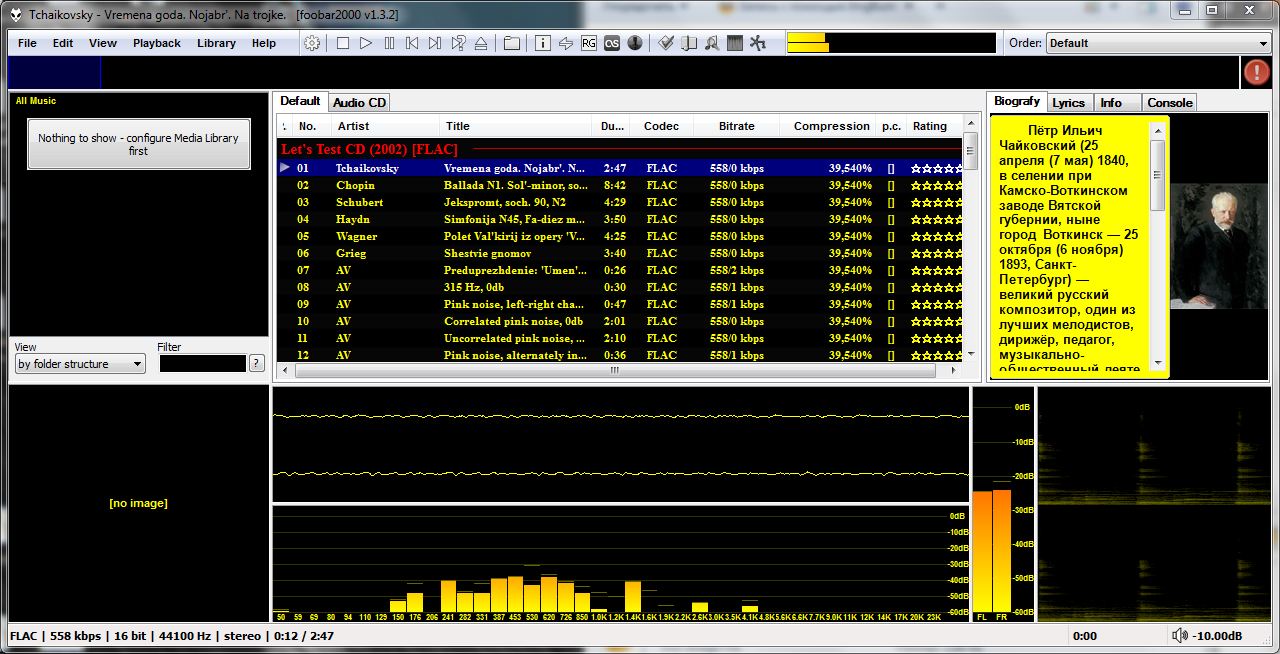The width and height of the screenshot is (1280, 654).
Task: Click the yellow seek bar in toolbar
Action: [890, 43]
